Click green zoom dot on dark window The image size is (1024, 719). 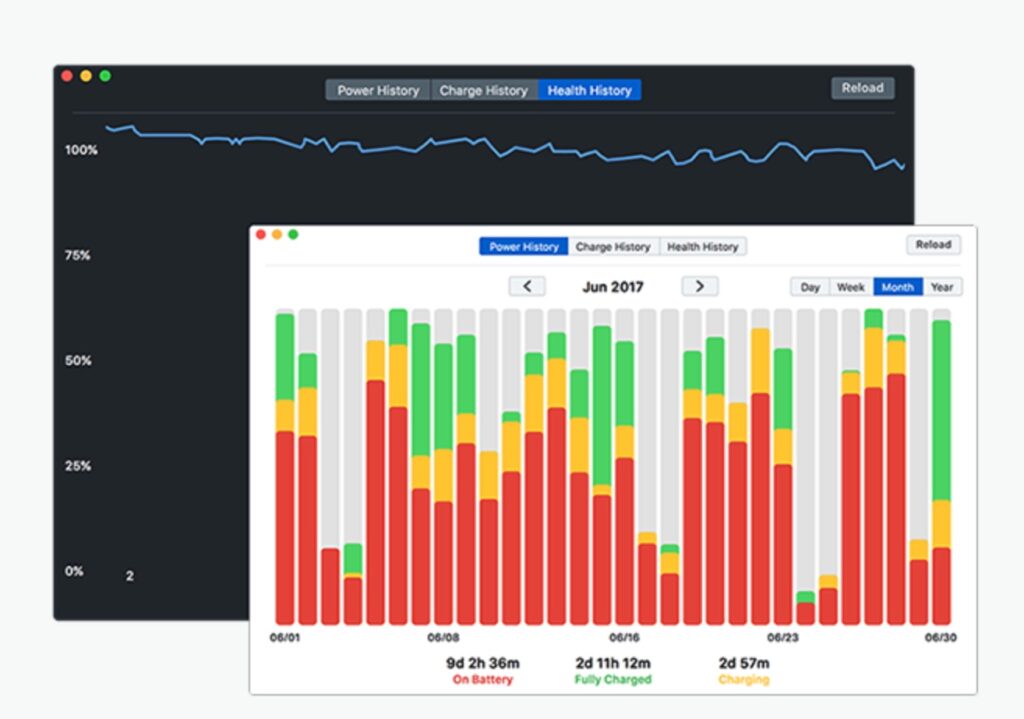pyautogui.click(x=105, y=76)
